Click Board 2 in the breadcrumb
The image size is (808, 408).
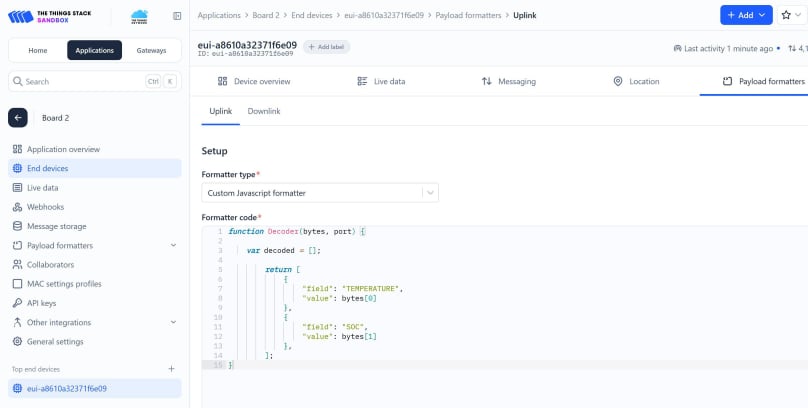[266, 15]
